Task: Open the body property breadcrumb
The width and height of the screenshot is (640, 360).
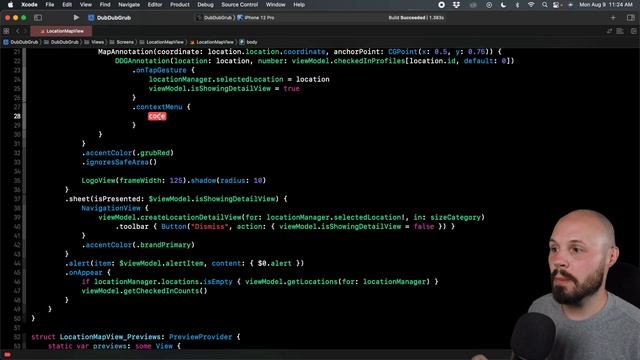Action: click(249, 42)
